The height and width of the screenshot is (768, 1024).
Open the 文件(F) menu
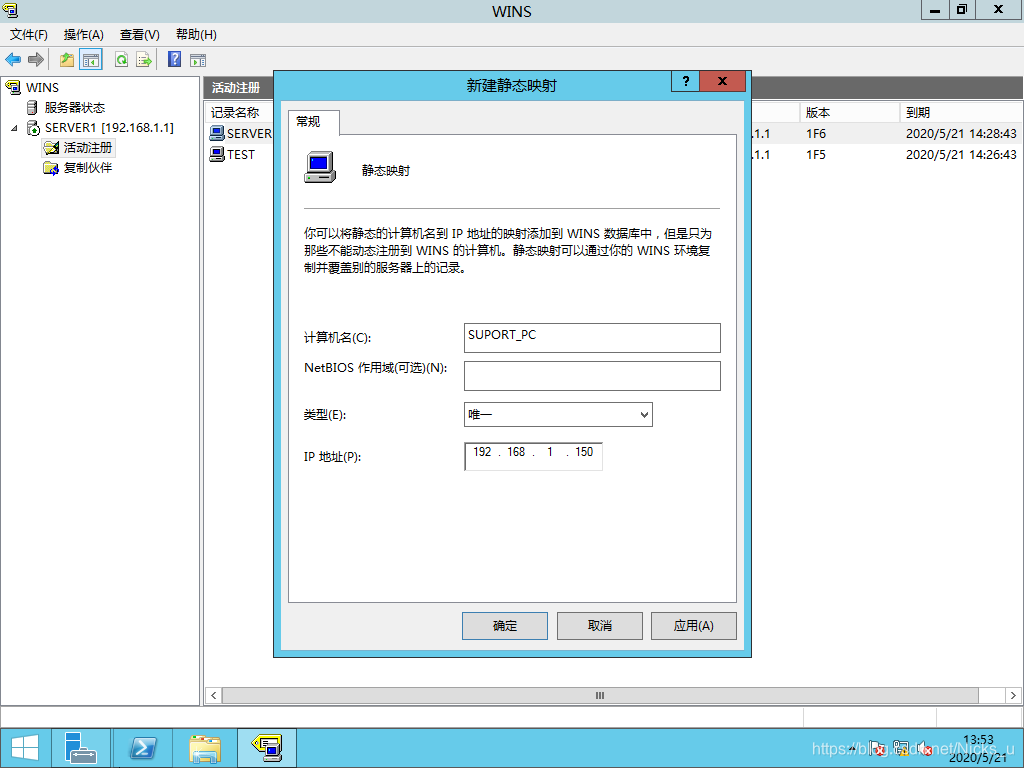pyautogui.click(x=29, y=35)
